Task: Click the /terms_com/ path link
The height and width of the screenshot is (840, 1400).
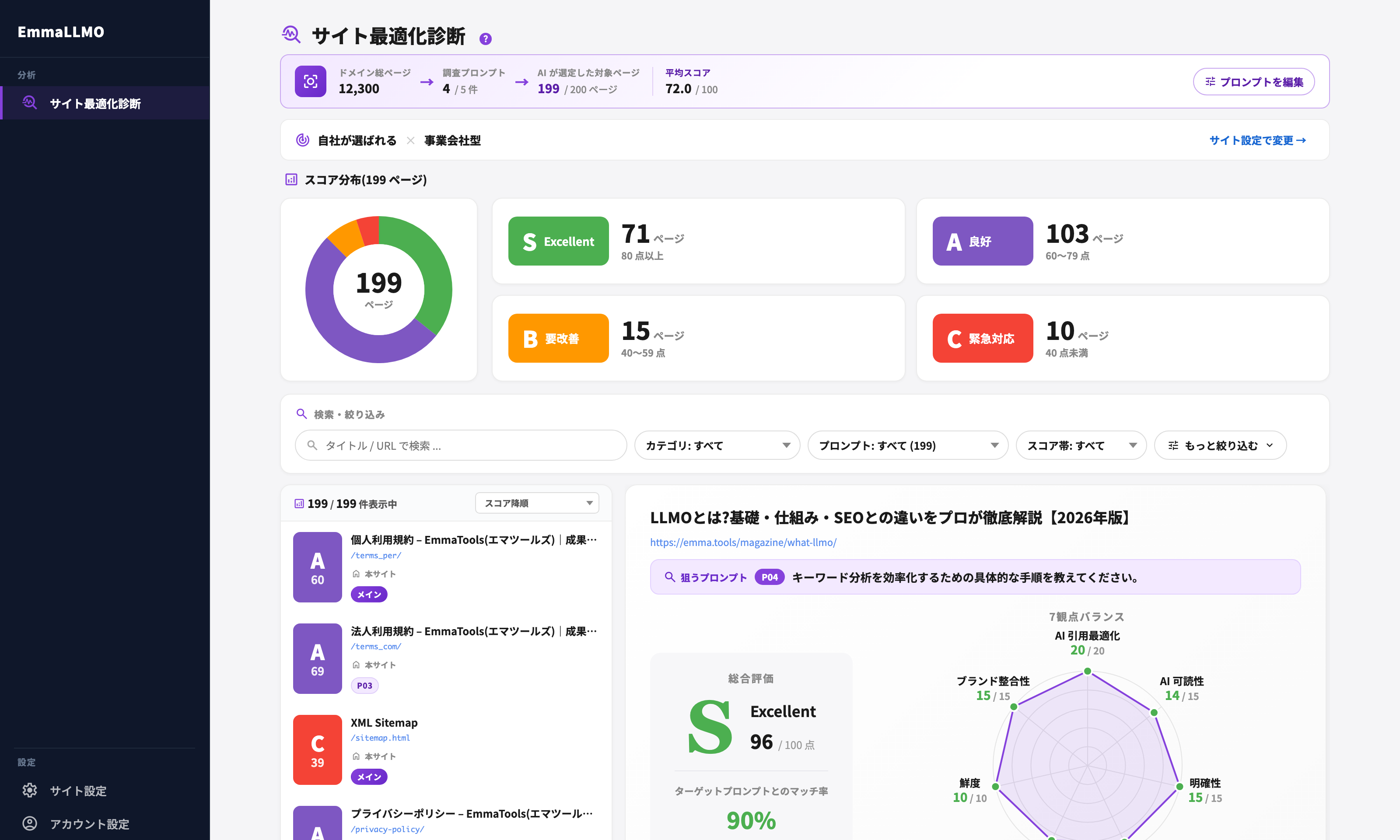Action: 376,647
